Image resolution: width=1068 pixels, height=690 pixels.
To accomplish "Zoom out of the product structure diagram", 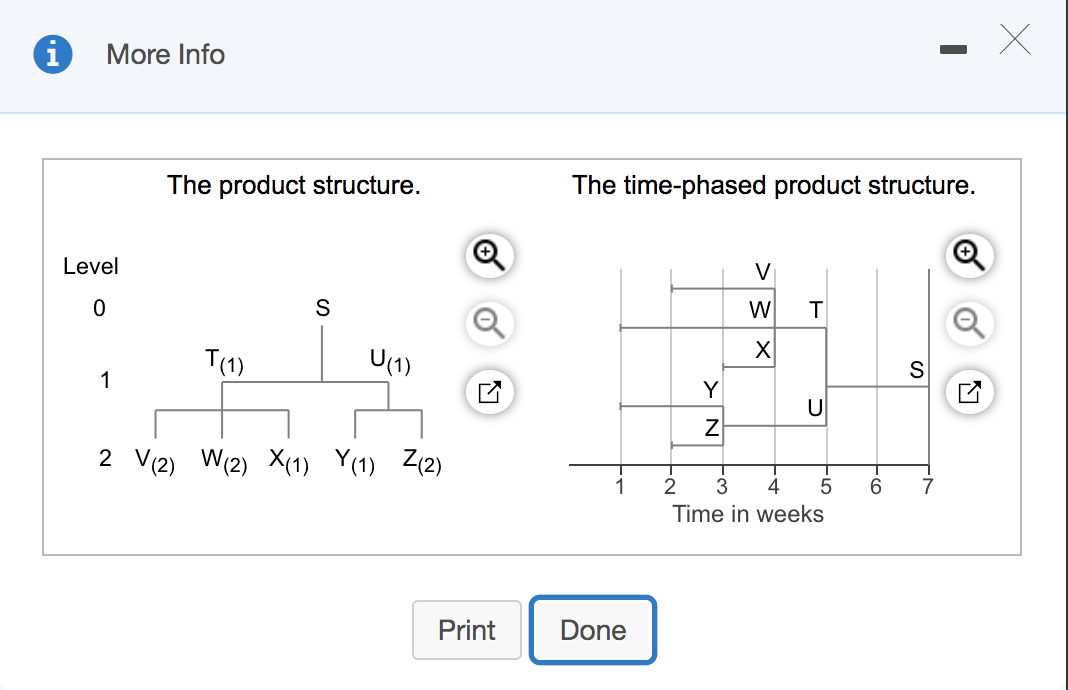I will tap(489, 323).
